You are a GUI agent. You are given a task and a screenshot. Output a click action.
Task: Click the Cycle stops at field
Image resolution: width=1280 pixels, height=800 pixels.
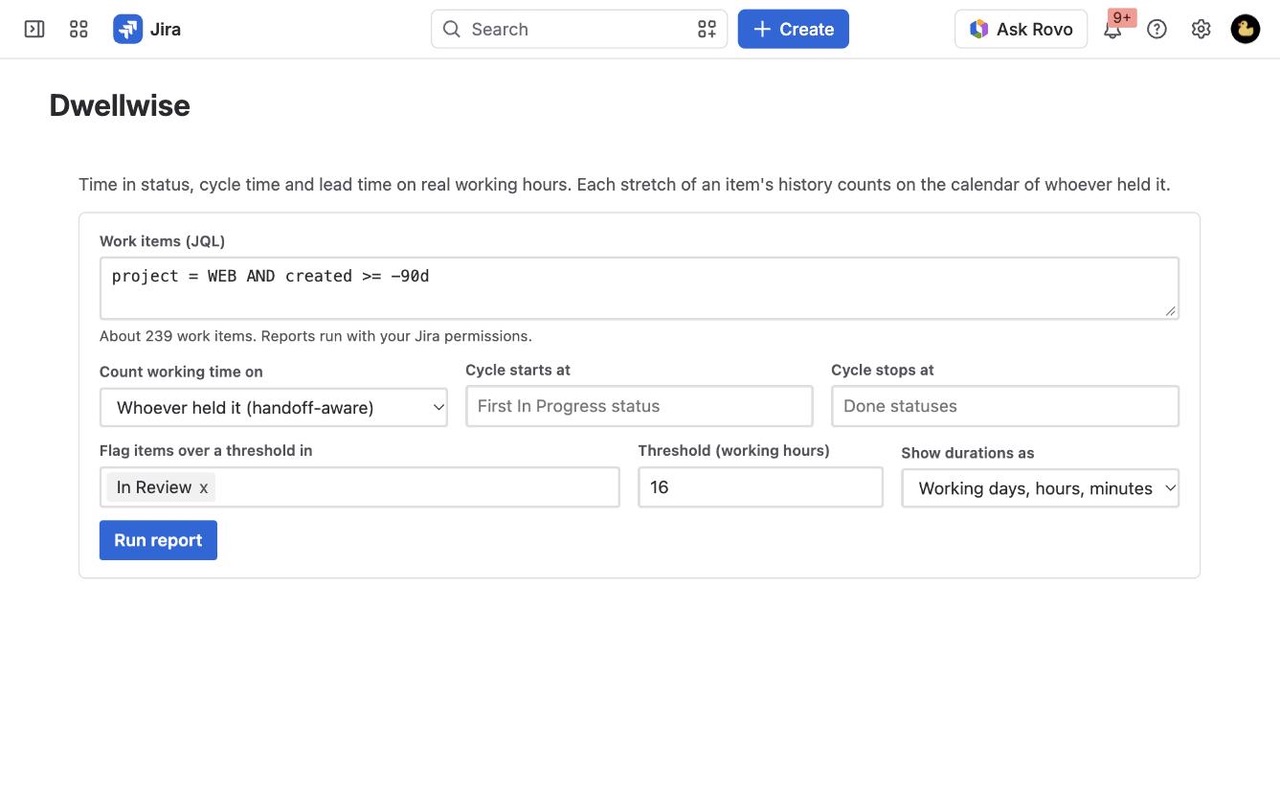point(1005,406)
